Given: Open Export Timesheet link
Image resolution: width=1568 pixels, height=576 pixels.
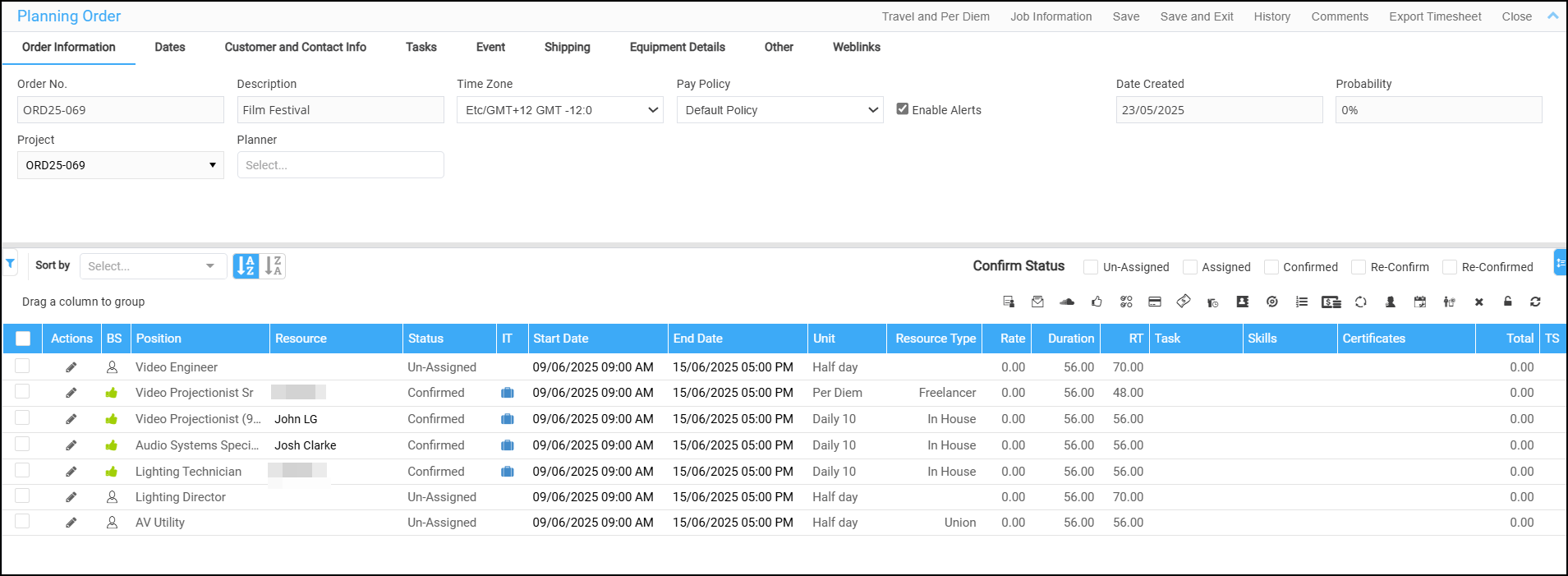Looking at the screenshot, I should click(x=1435, y=16).
